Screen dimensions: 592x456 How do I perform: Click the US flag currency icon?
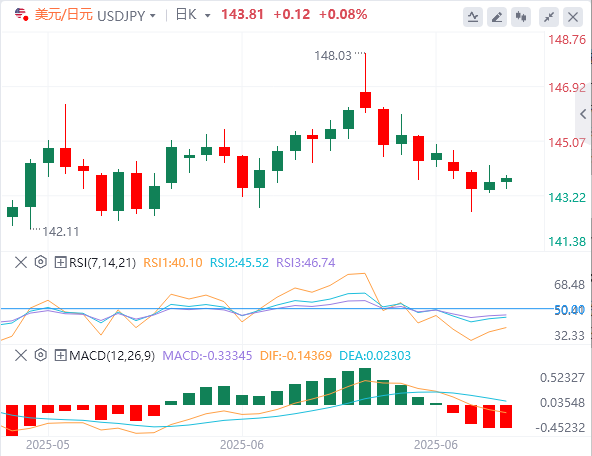21,15
